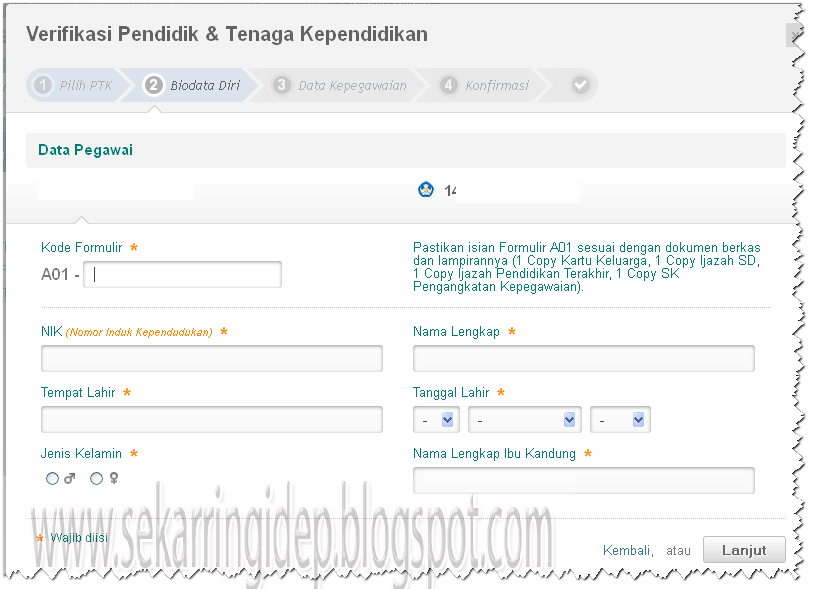Click the Nama Lengkap input field
This screenshot has width=814, height=589.
(x=584, y=358)
